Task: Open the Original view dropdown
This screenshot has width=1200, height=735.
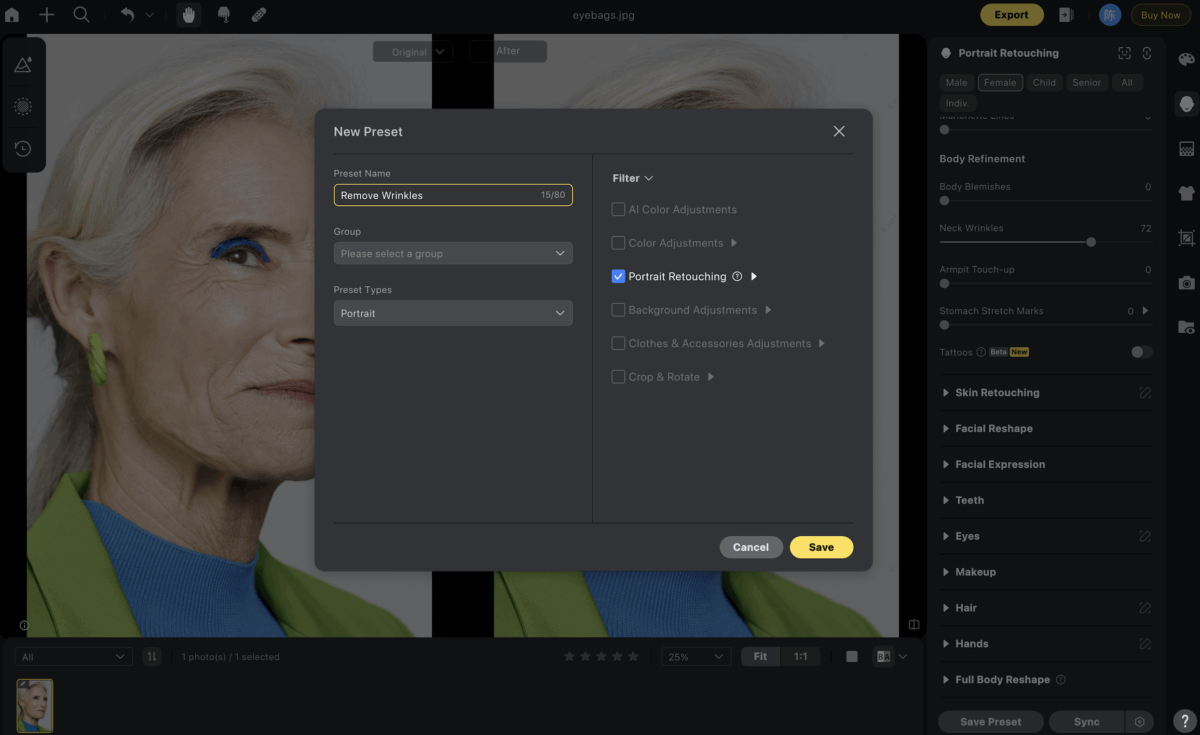Action: point(413,52)
